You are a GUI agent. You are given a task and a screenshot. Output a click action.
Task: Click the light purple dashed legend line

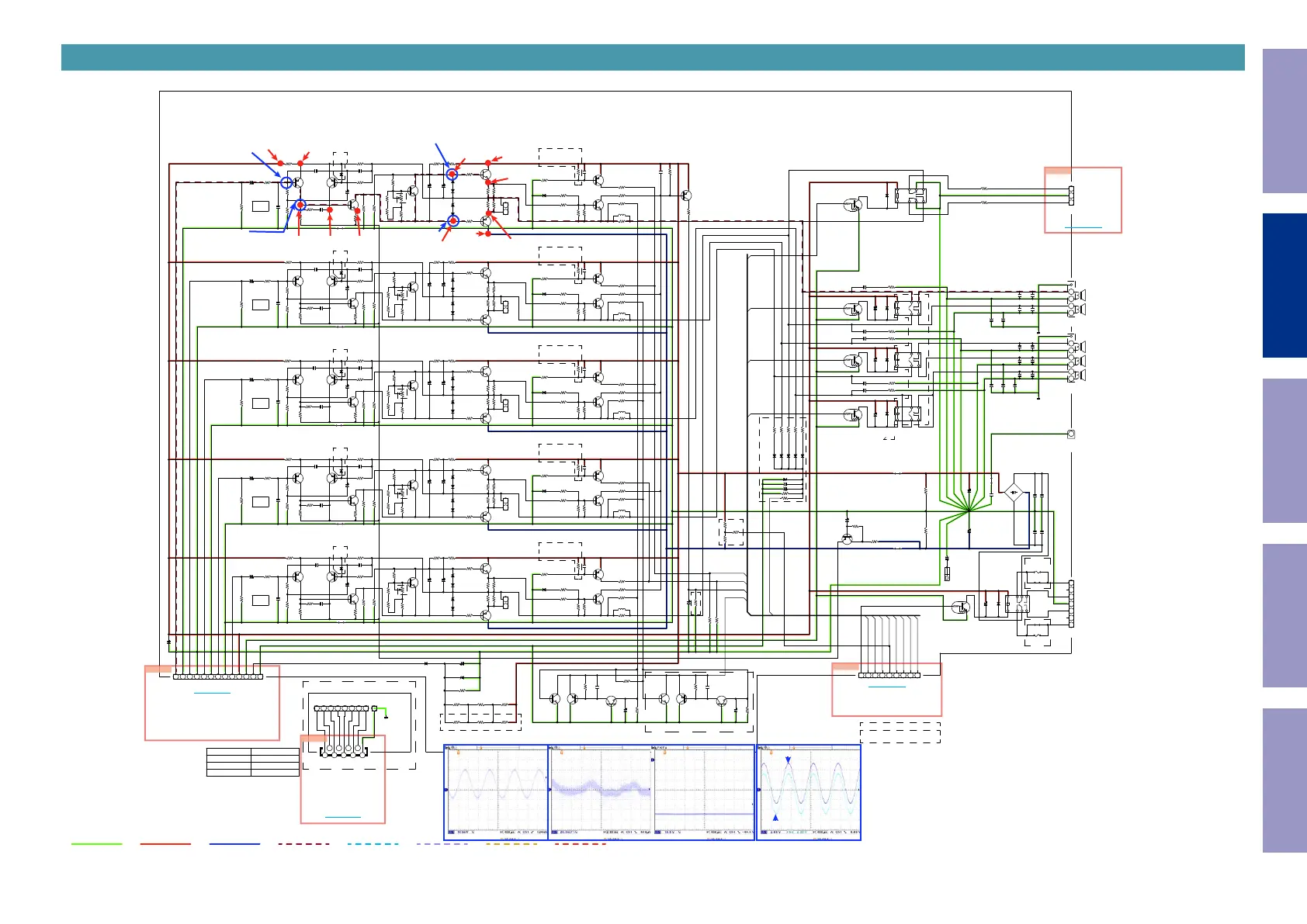pos(442,844)
